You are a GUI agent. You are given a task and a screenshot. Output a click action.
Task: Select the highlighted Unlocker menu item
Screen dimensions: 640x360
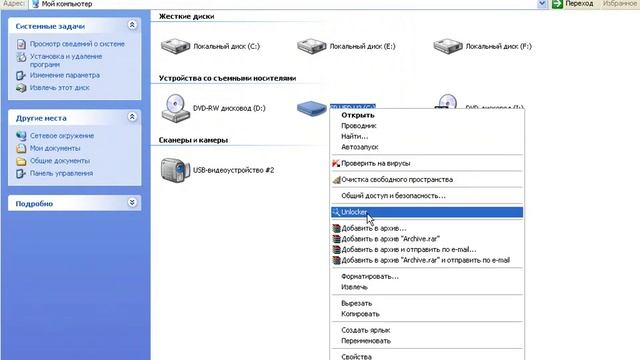point(427,212)
